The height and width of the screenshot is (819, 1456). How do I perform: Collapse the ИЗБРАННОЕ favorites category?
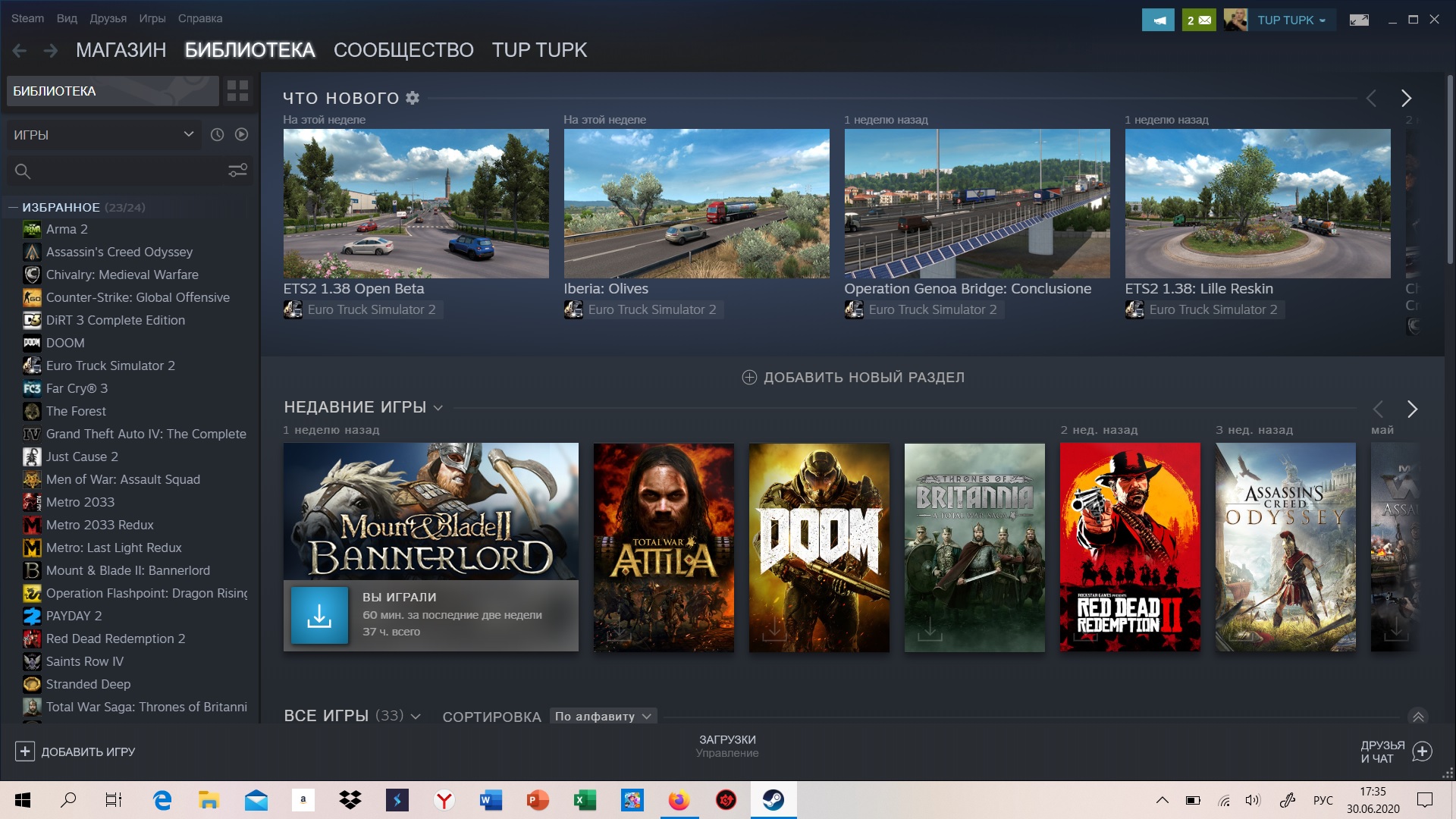pos(12,207)
